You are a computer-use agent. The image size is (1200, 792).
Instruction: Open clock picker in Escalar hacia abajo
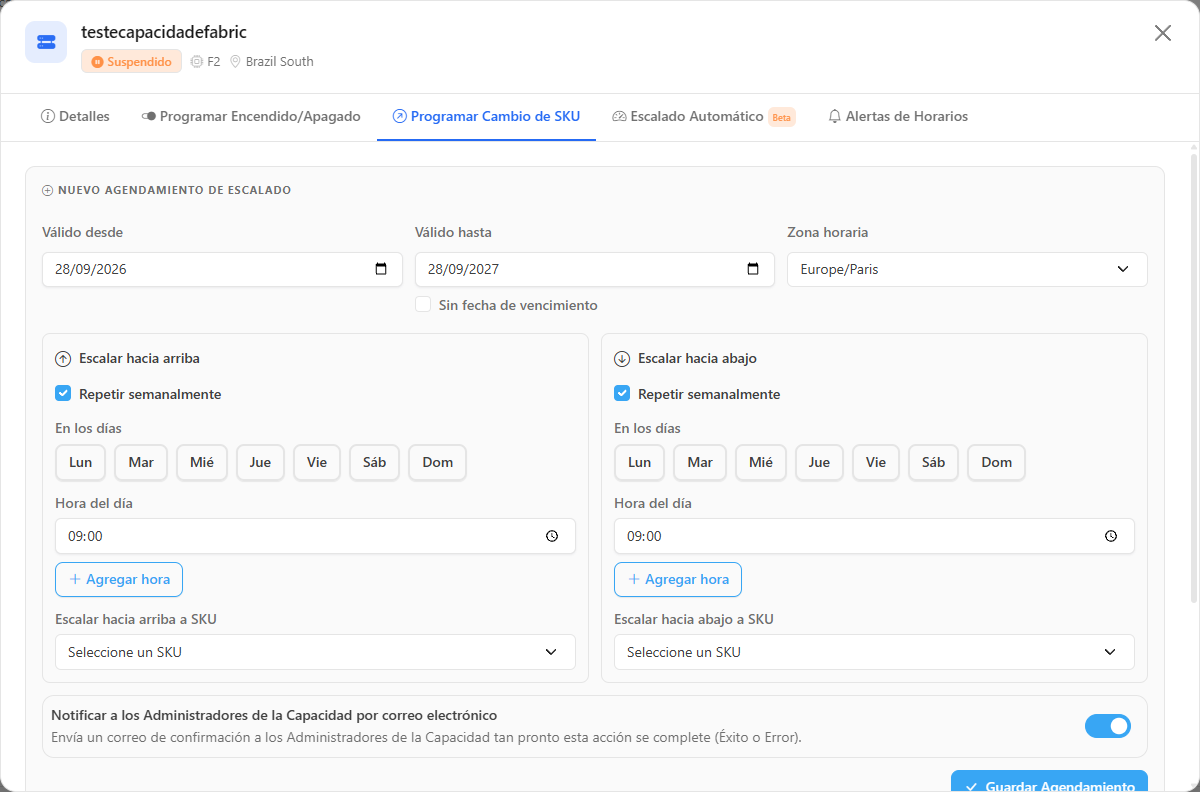tap(1111, 536)
